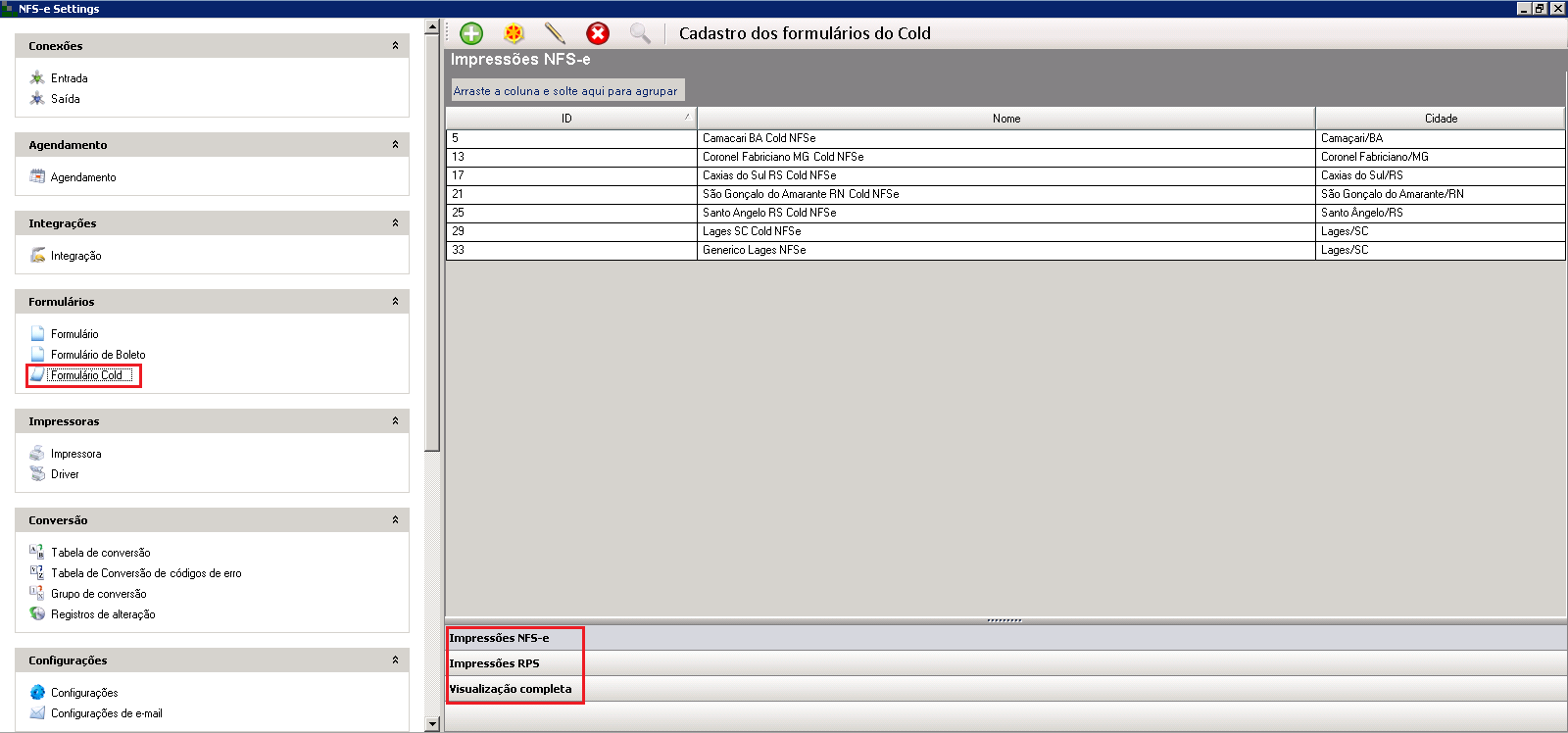
Task: Click the ID cell with value 13
Action: [571, 157]
